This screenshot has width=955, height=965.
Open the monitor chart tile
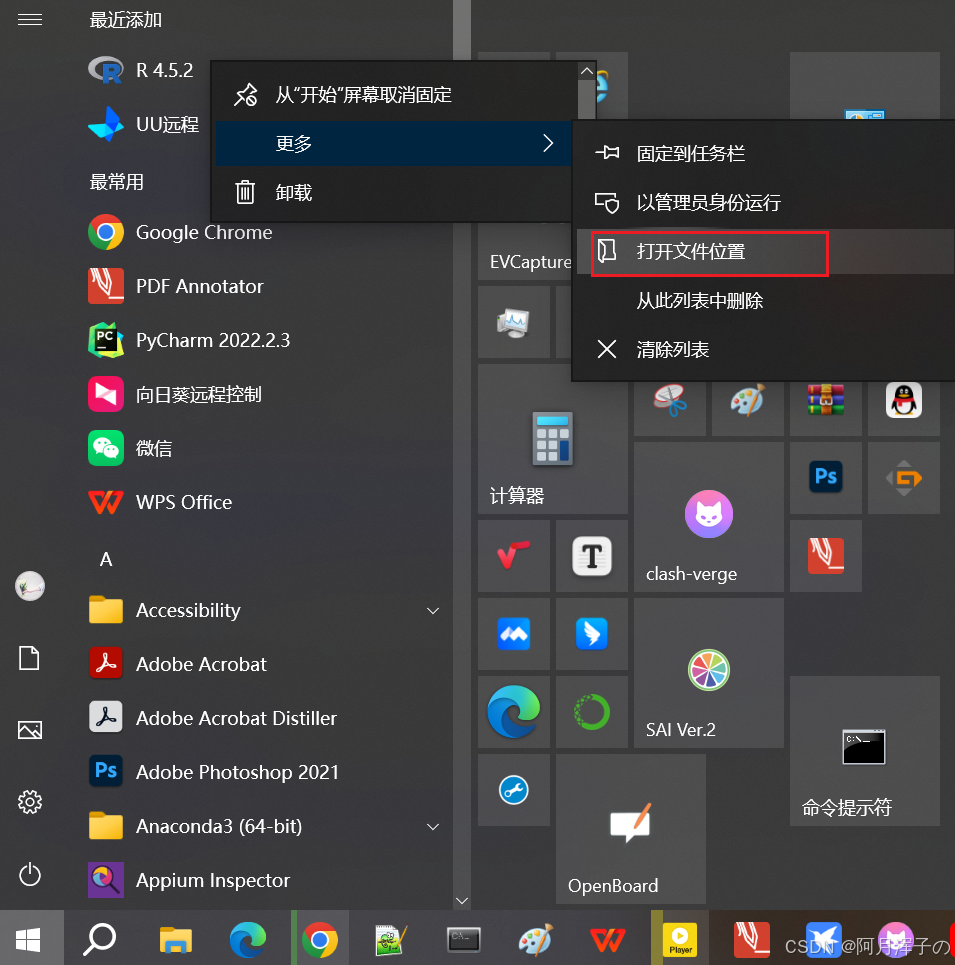pyautogui.click(x=514, y=322)
